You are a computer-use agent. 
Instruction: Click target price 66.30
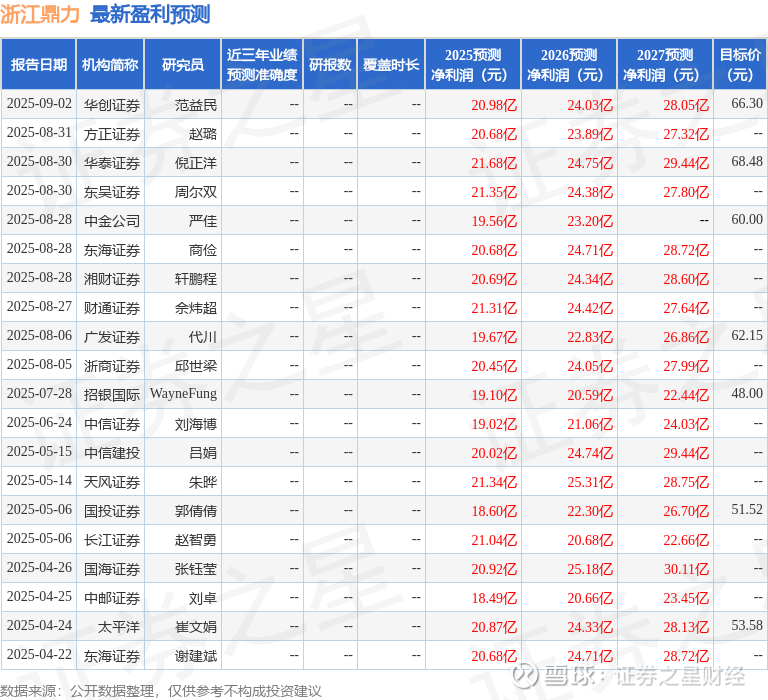[747, 103]
